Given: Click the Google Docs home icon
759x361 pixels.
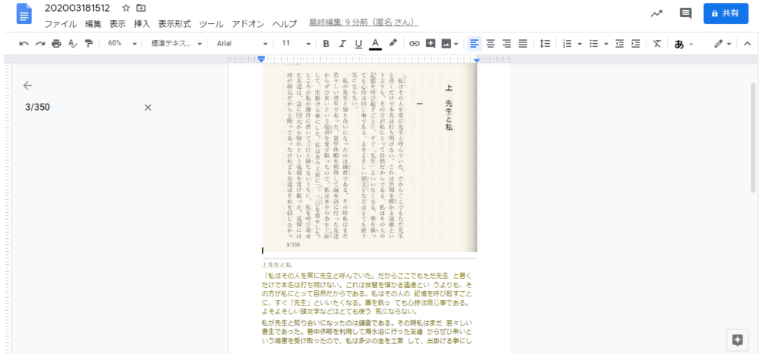Looking at the screenshot, I should click(x=24, y=15).
